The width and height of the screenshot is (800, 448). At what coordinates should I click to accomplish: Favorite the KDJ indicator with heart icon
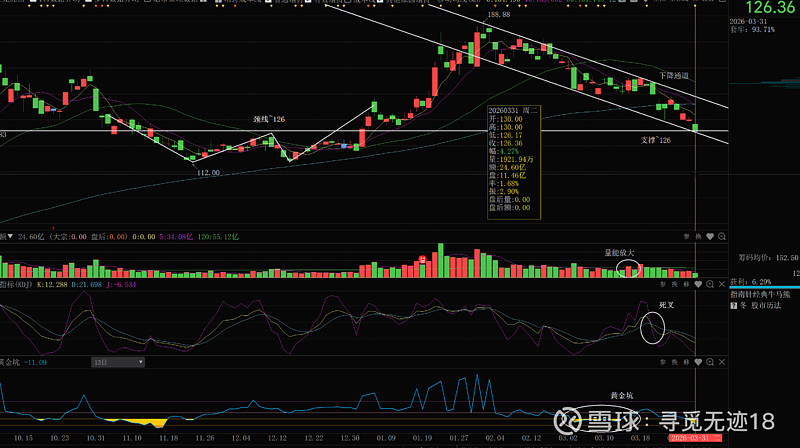698,284
